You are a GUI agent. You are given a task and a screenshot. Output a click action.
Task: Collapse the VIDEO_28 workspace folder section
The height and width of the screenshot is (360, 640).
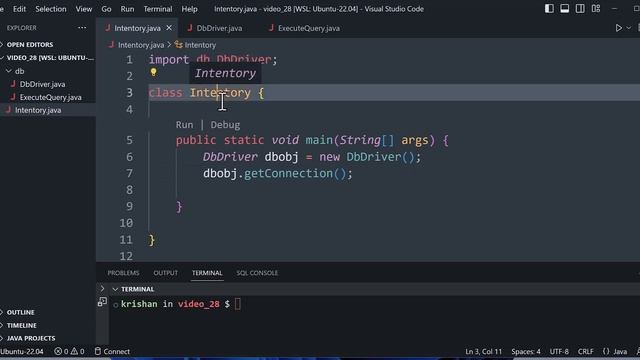tap(48, 58)
